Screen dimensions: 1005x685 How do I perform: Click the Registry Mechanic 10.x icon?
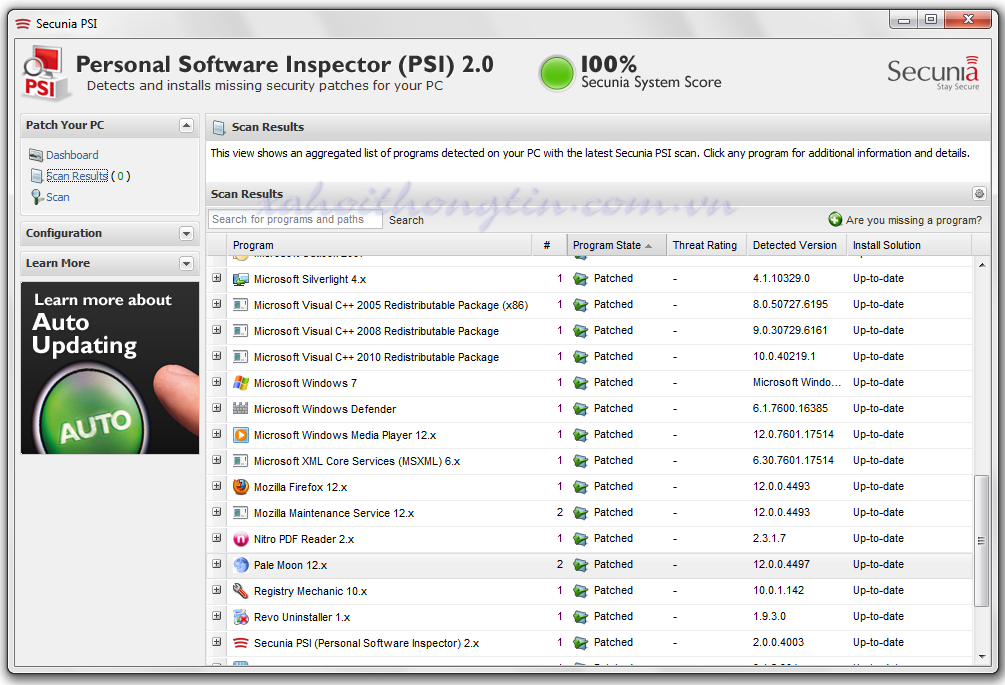pos(240,591)
